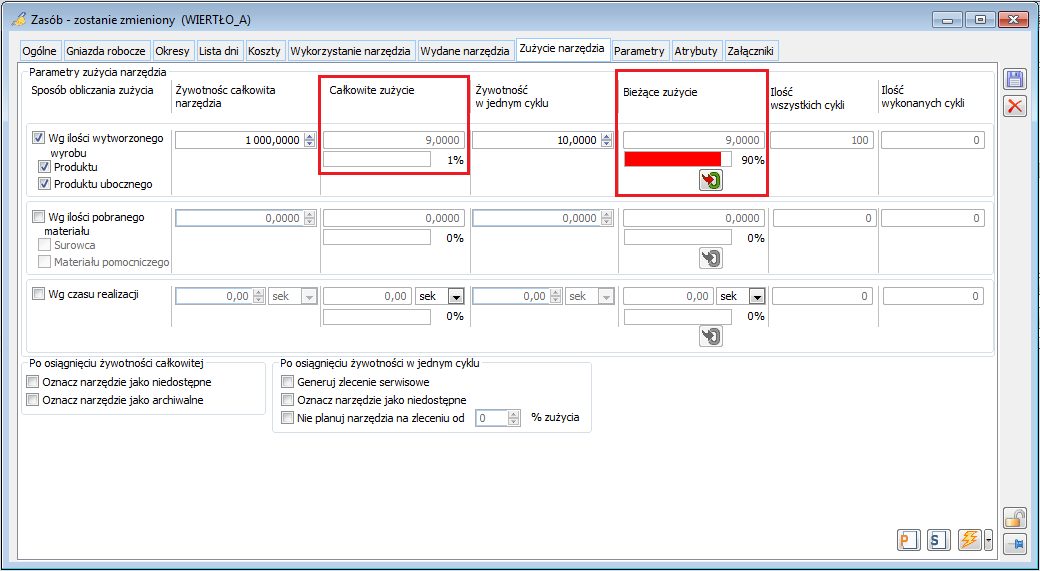Click the padlock icon at bottom right
1040x571 pixels.
(x=1015, y=517)
